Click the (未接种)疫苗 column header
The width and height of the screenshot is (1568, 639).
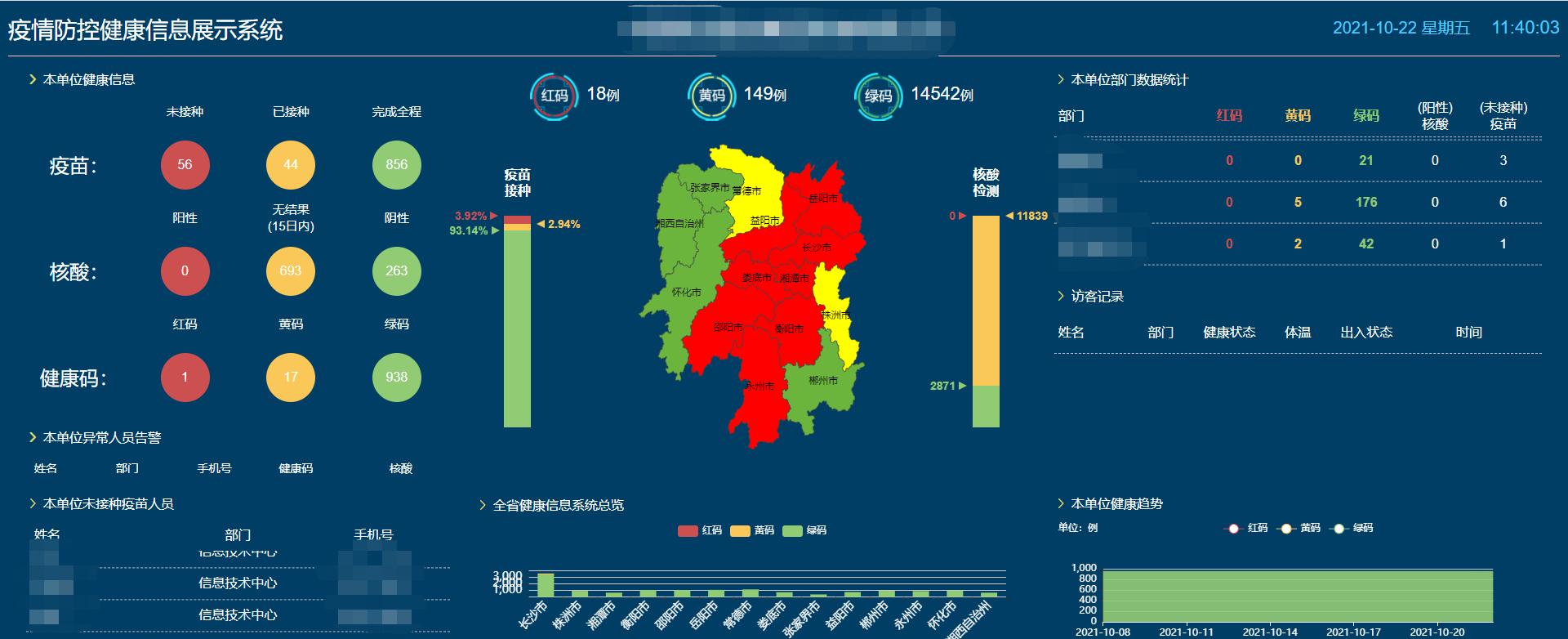tap(1503, 115)
